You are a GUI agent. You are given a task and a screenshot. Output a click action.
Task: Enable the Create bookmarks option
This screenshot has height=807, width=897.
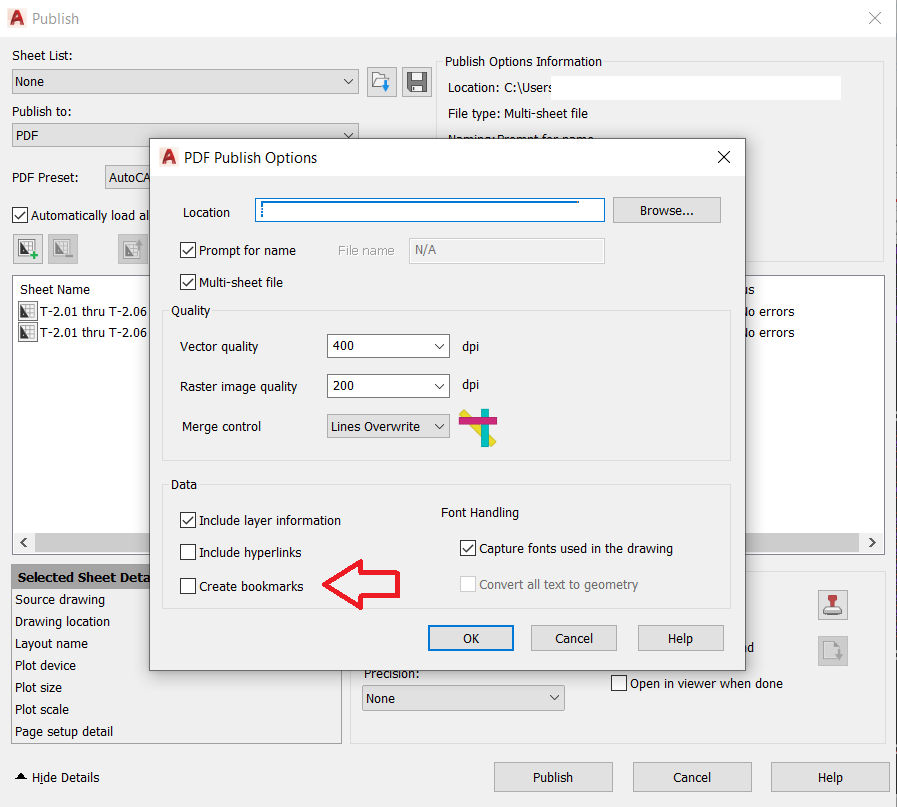[187, 586]
